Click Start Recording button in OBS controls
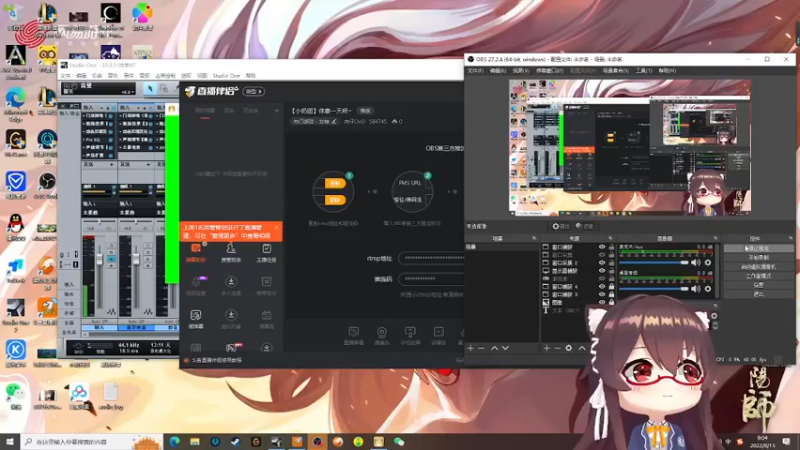The image size is (800, 450). (758, 258)
